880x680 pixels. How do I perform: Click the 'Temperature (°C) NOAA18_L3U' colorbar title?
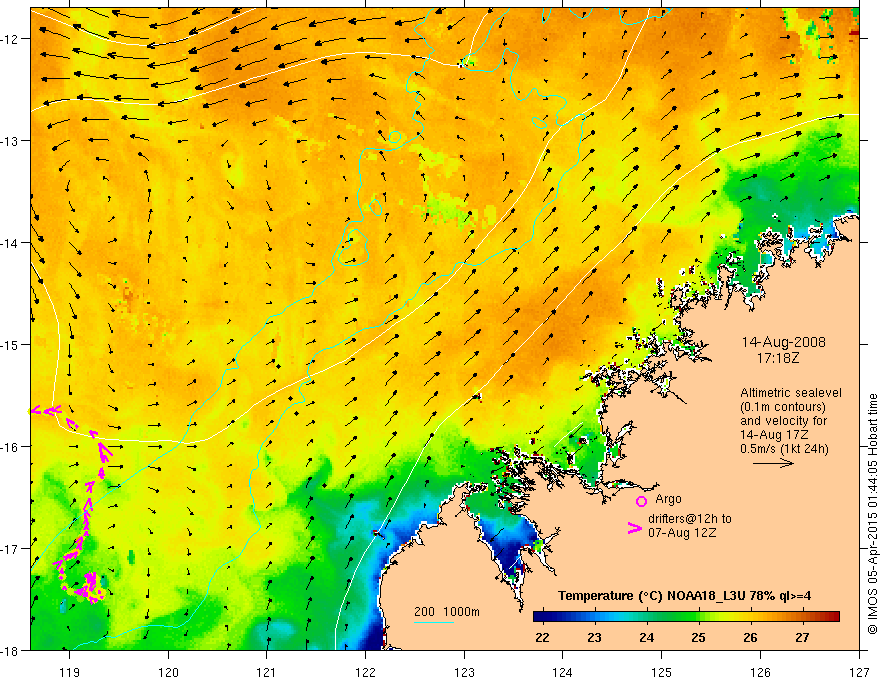651,596
